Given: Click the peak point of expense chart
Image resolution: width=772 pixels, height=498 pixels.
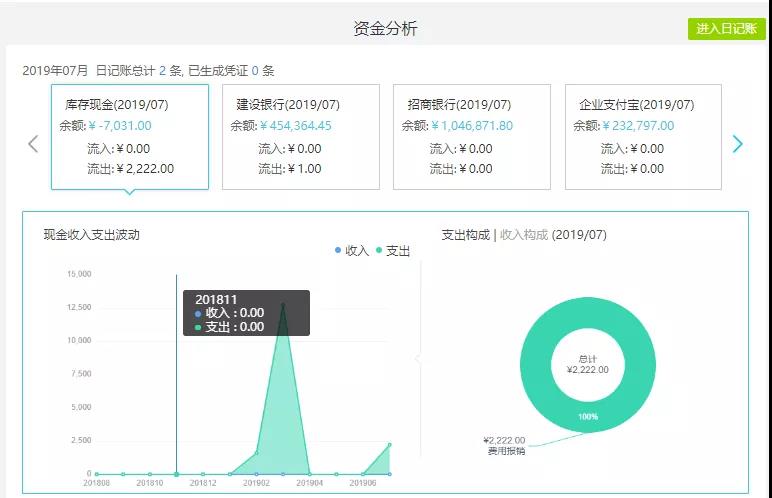Looking at the screenshot, I should coord(283,305).
